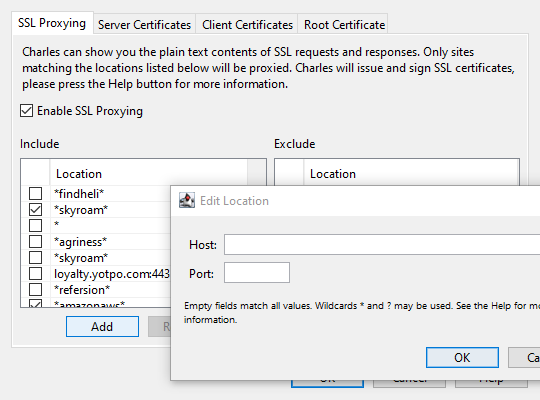Select the *refersion* row text
The height and width of the screenshot is (400, 540).
pos(82,290)
